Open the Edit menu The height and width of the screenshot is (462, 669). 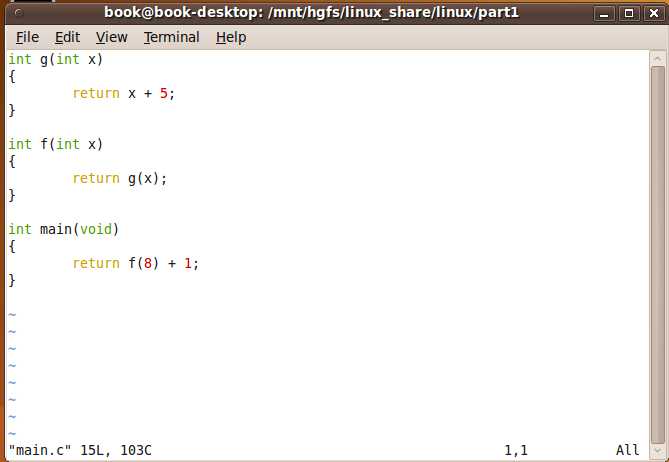pos(67,38)
